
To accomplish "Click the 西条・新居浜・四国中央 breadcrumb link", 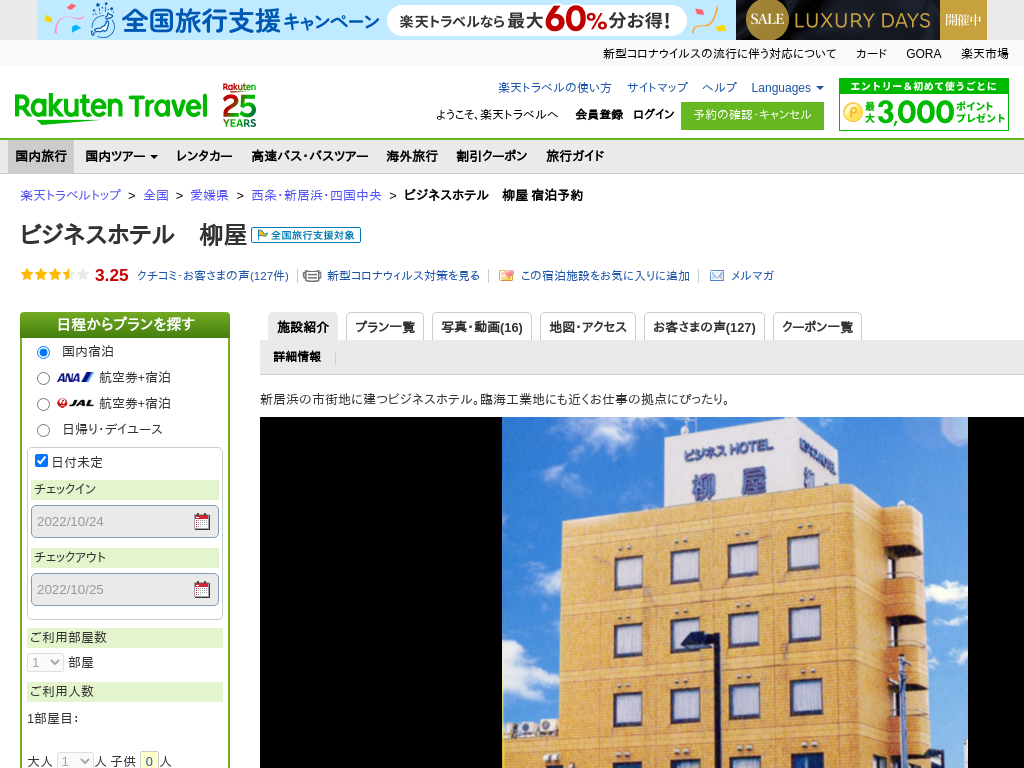I will 316,195.
